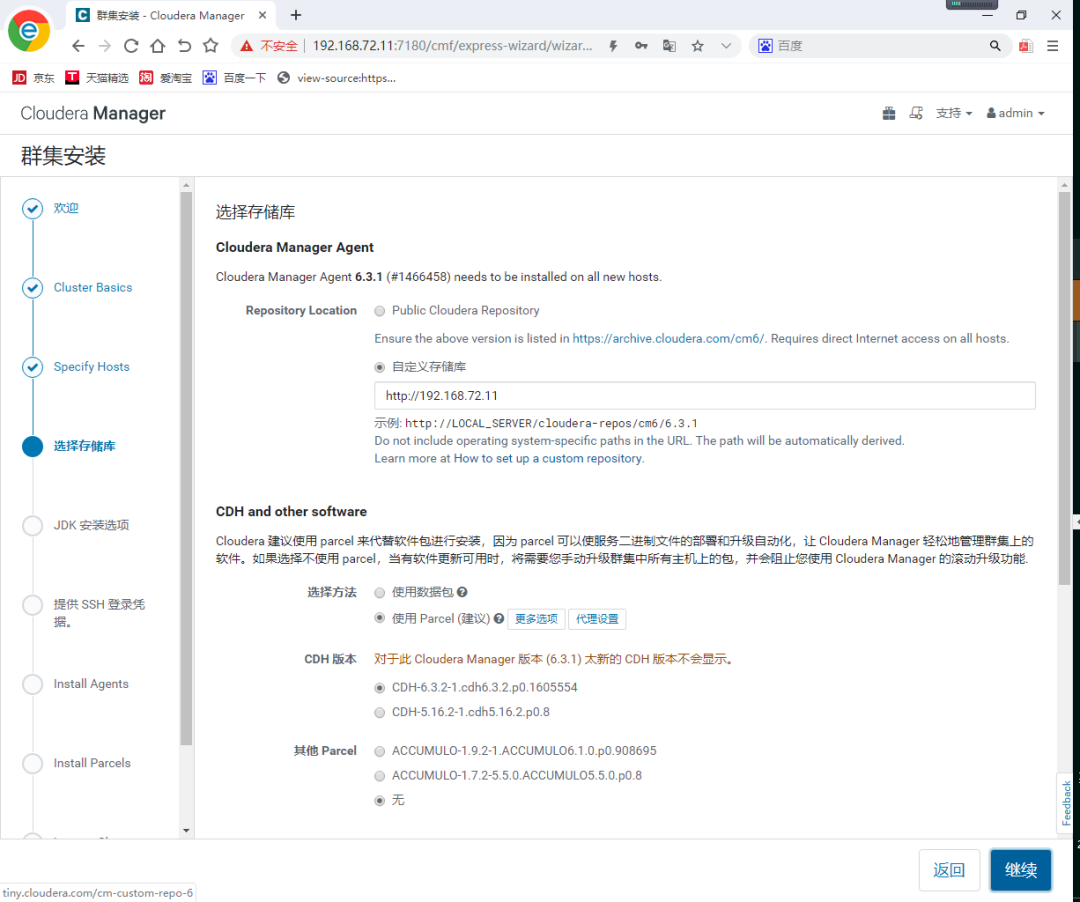This screenshot has height=902, width=1080.
Task: Click the insecure connection warning triangle
Action: click(x=247, y=46)
